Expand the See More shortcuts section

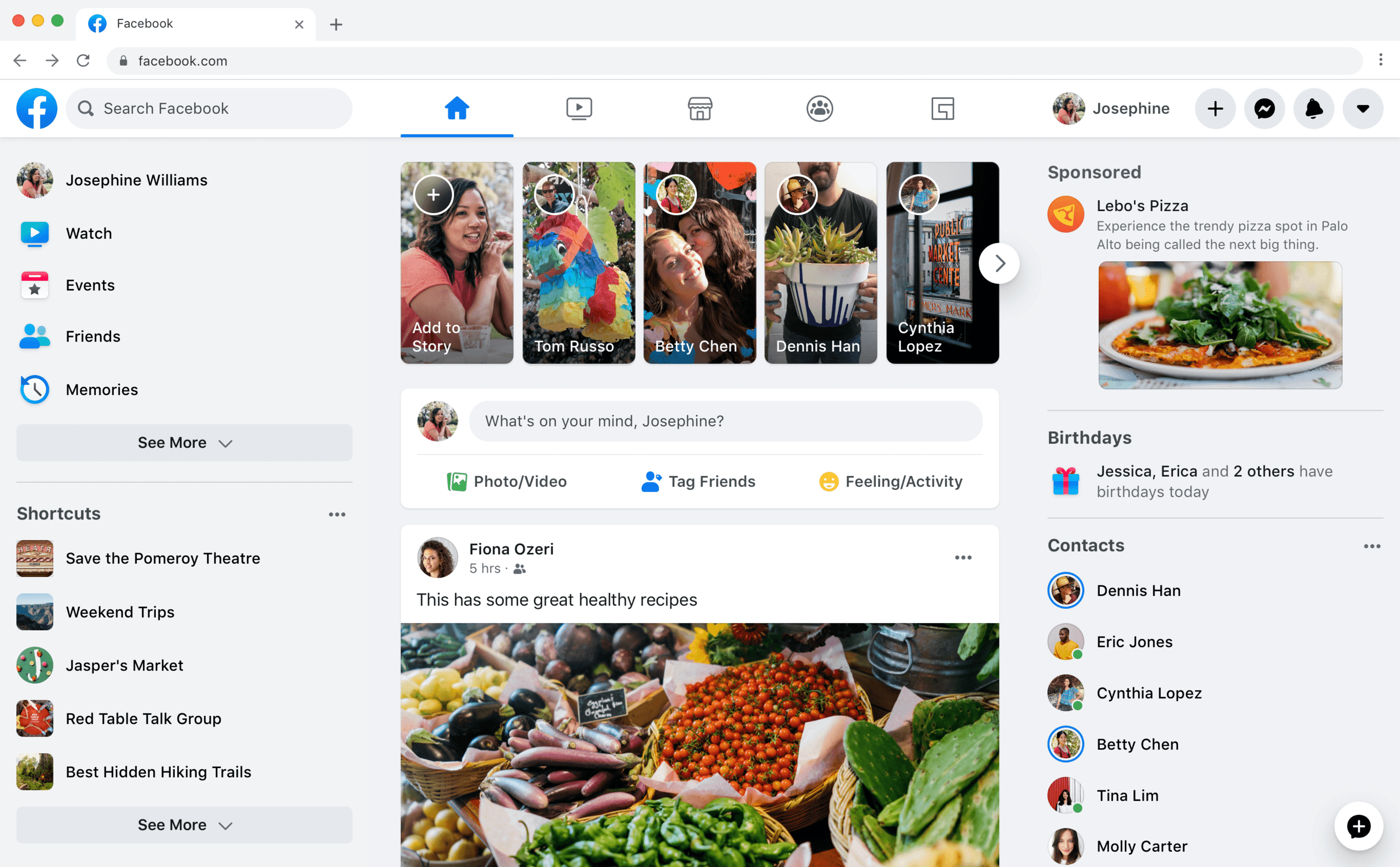click(x=184, y=824)
